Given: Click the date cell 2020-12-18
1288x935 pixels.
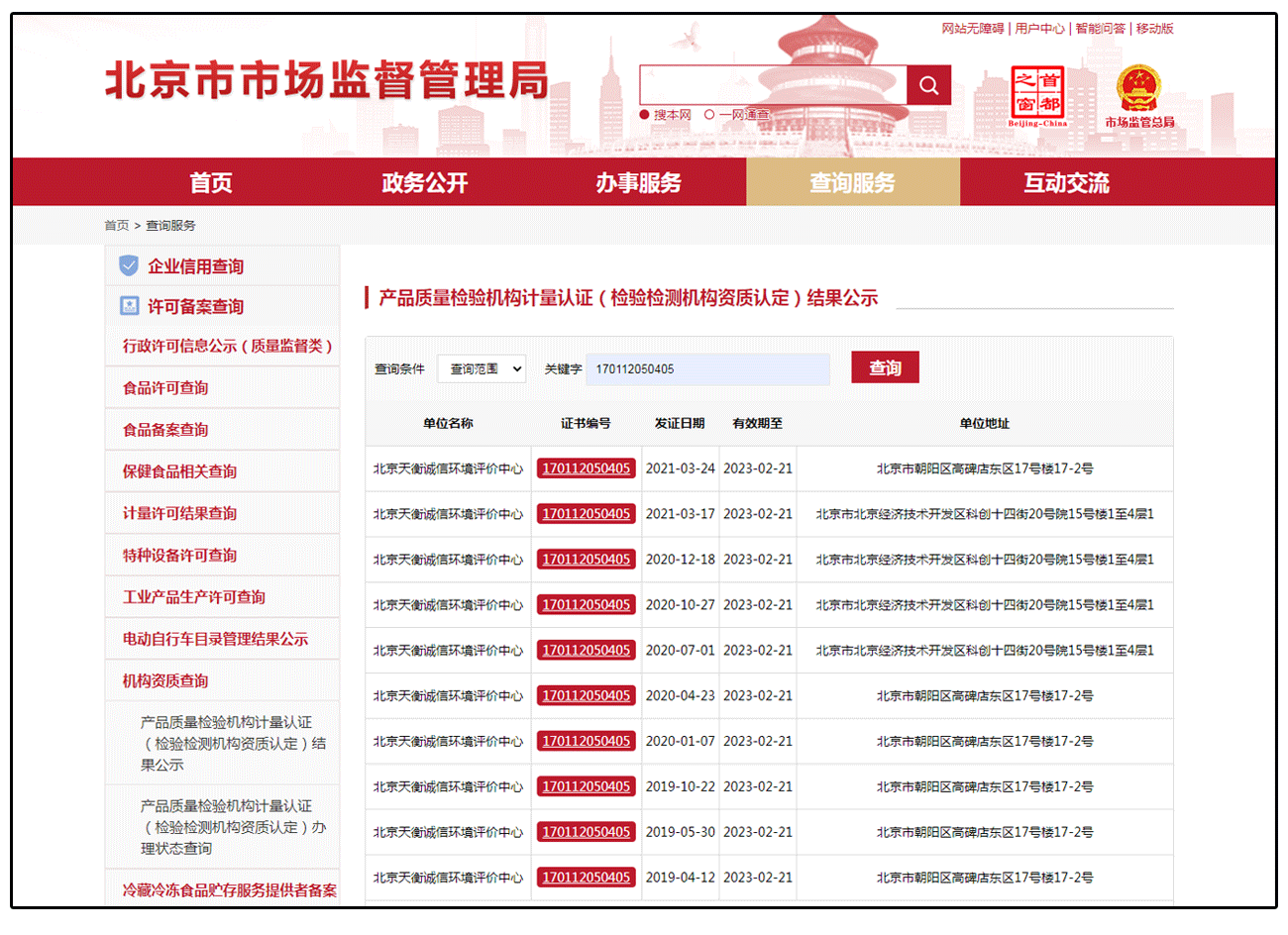Looking at the screenshot, I should 680,560.
